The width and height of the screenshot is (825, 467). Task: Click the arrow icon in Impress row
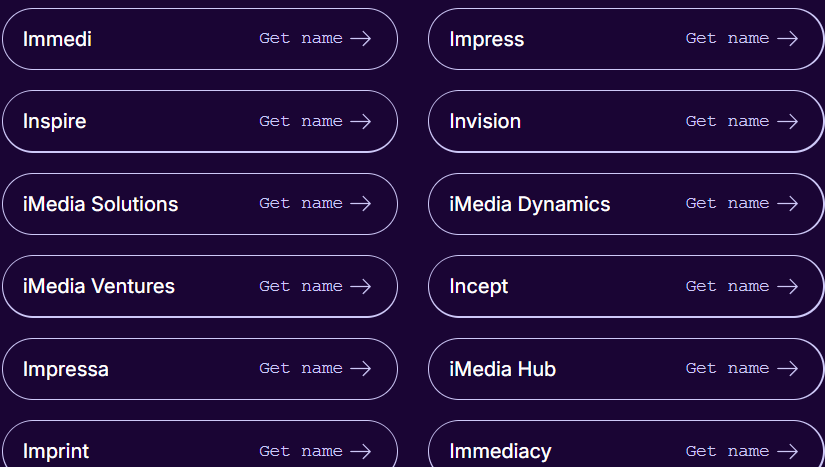click(x=788, y=39)
